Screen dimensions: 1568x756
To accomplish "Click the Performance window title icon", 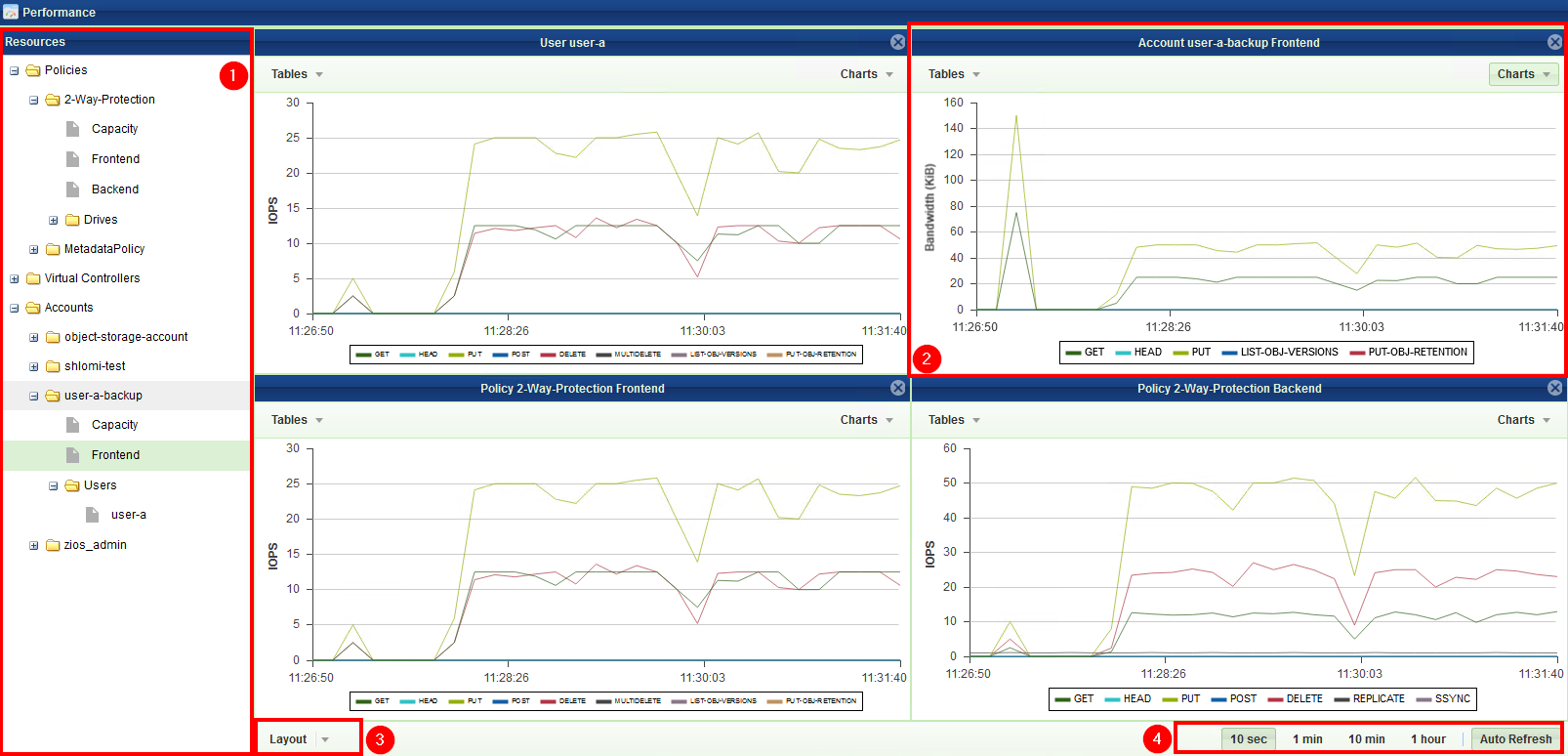I will click(11, 12).
